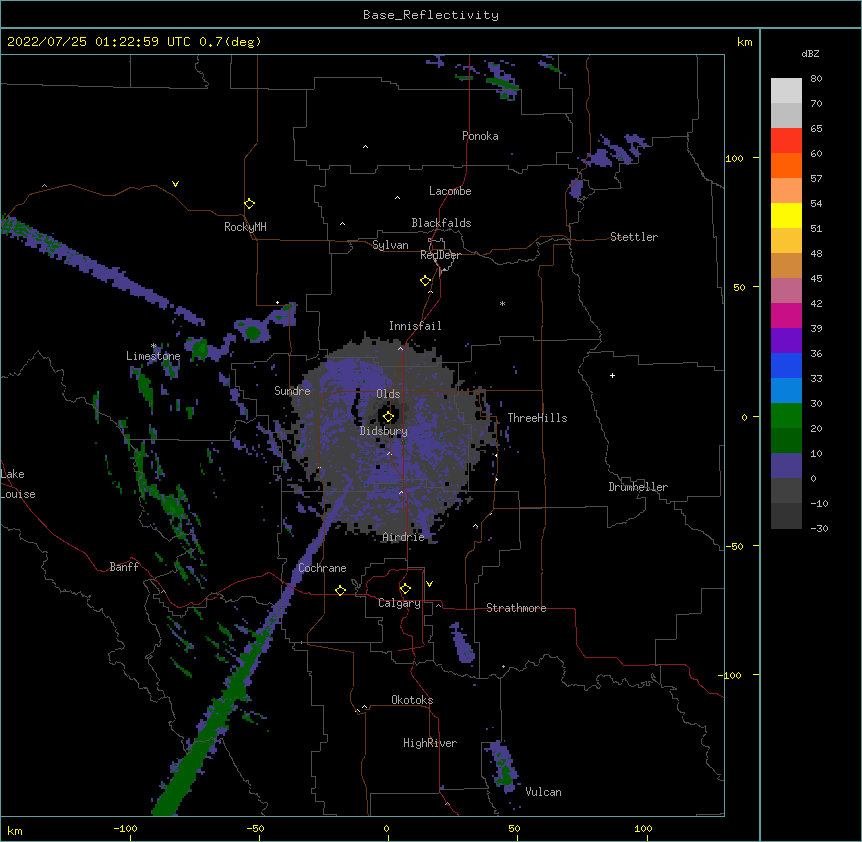The height and width of the screenshot is (842, 862).
Task: Click the Innisfail city label
Action: tap(415, 326)
